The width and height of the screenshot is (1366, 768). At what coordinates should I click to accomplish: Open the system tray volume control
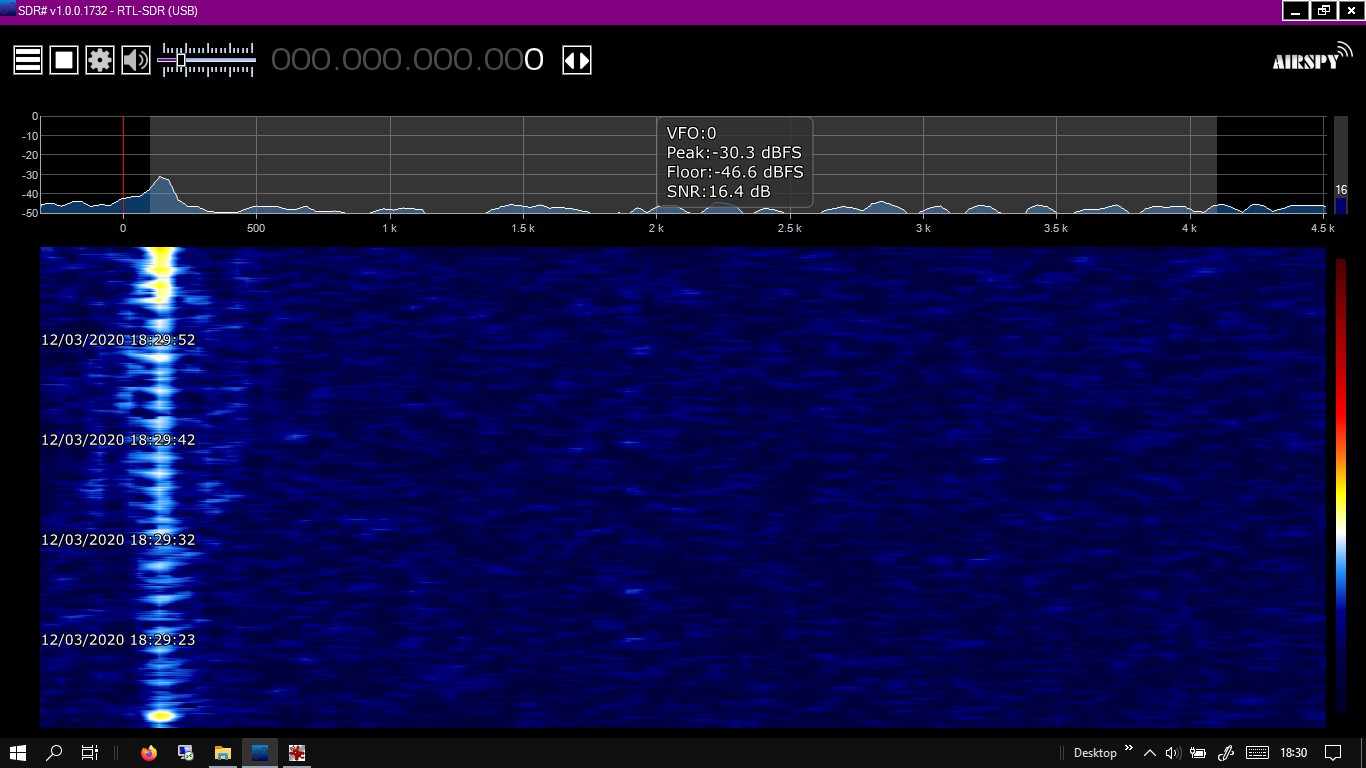point(1173,753)
